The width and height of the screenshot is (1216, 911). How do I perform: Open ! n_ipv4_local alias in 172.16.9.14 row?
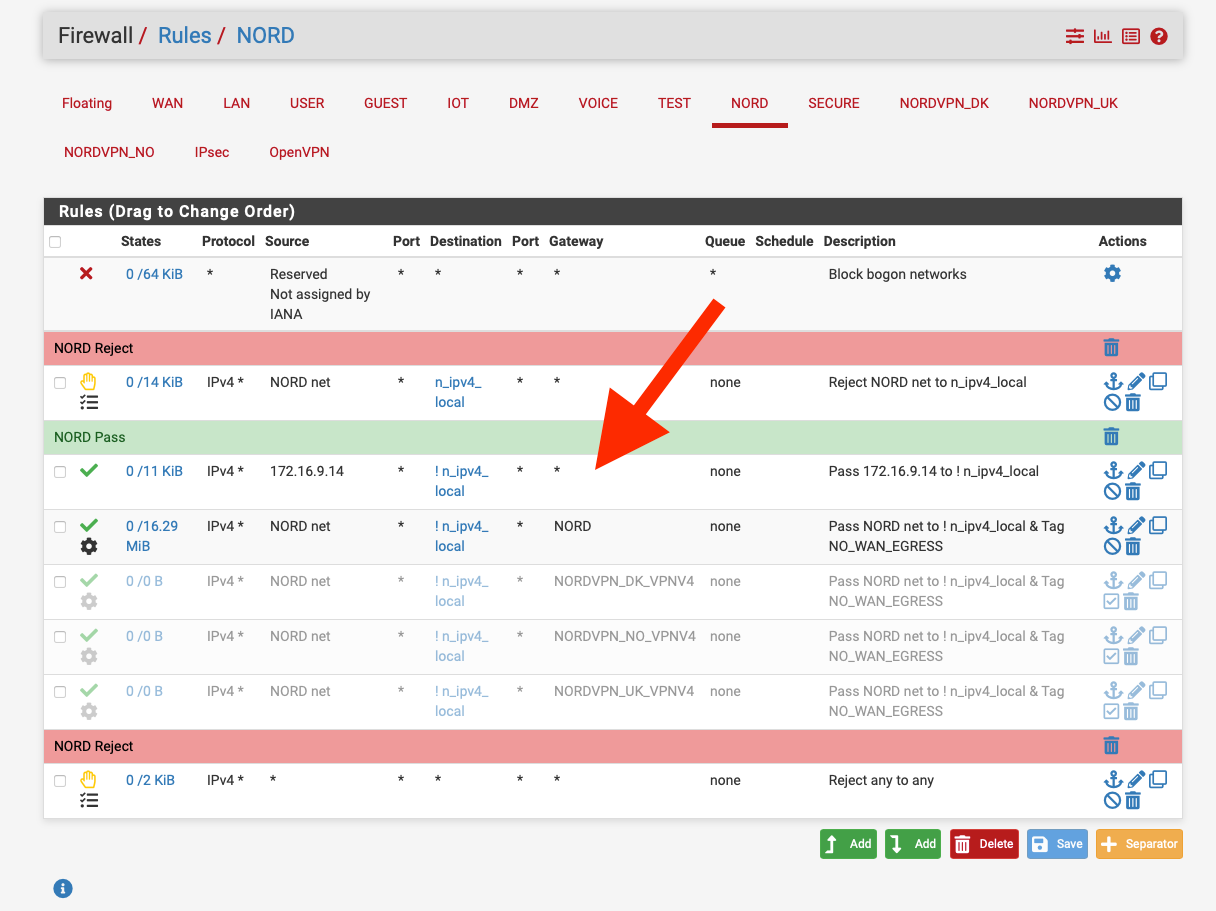(462, 481)
